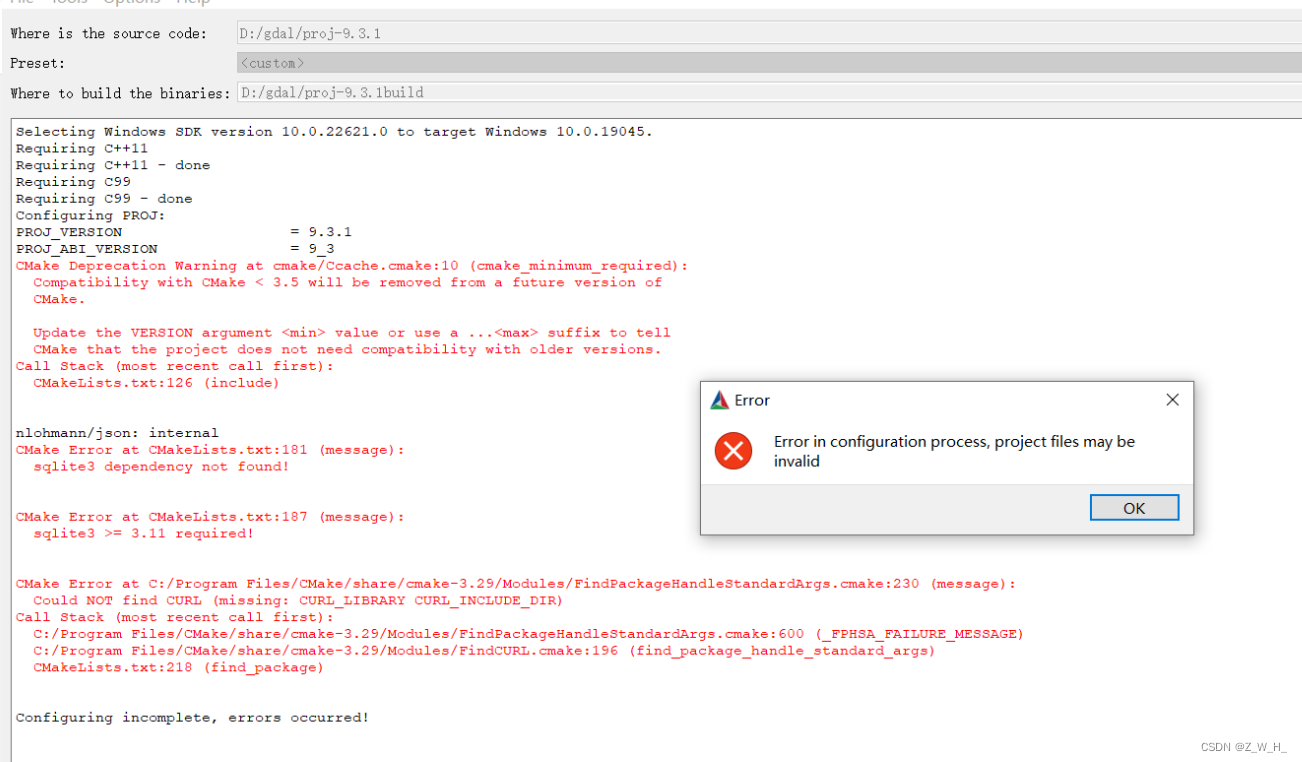Click the 'Error' title text of dialog

tap(752, 400)
